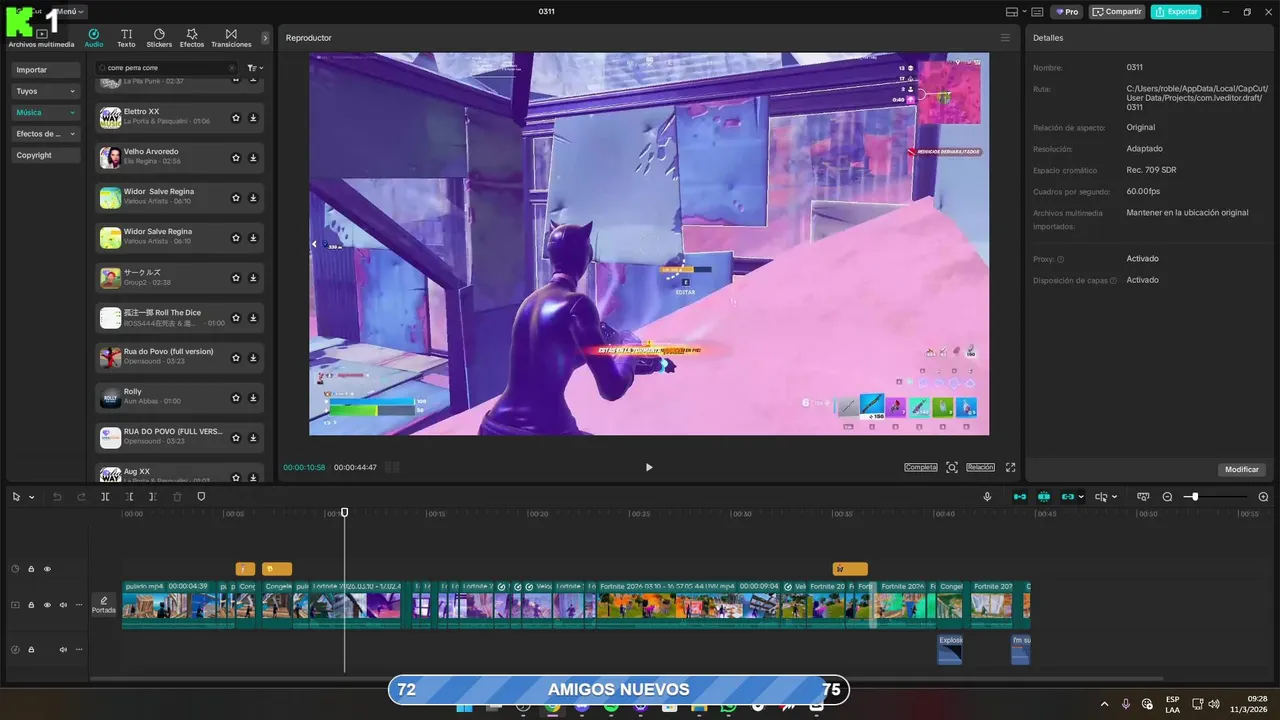
Task: Open the Audio tab
Action: pyautogui.click(x=94, y=38)
